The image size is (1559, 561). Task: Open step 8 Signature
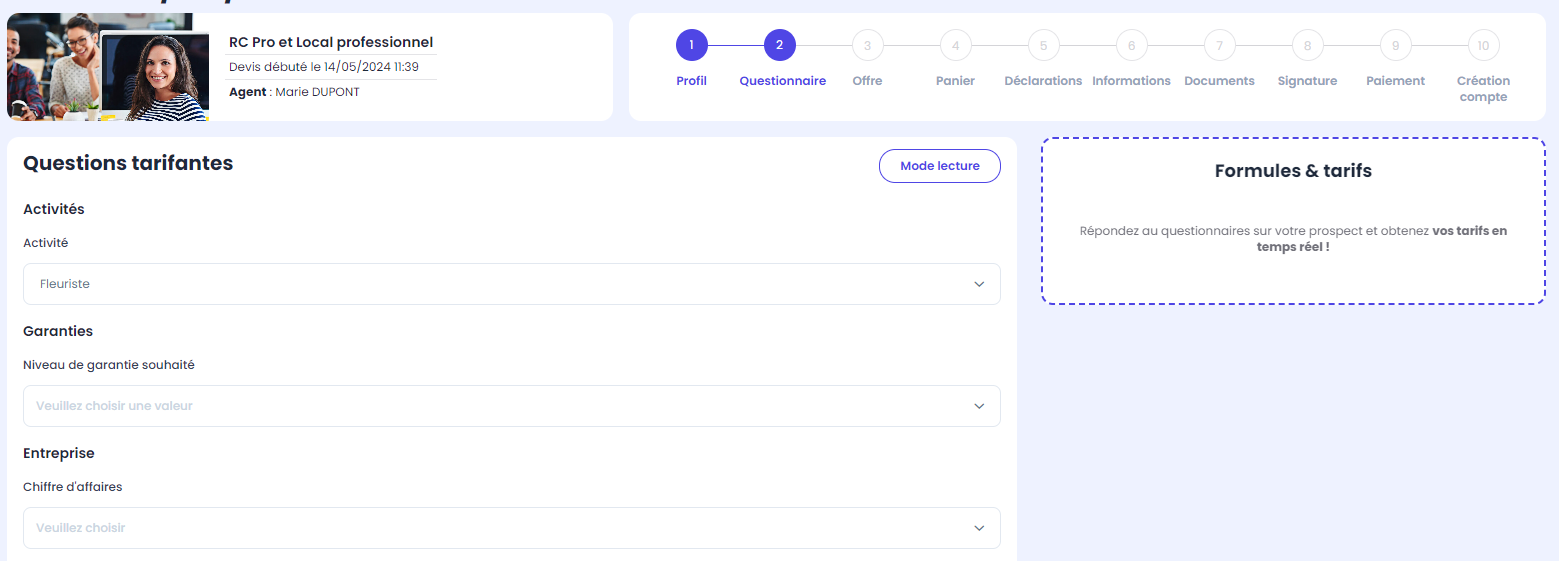click(1307, 45)
